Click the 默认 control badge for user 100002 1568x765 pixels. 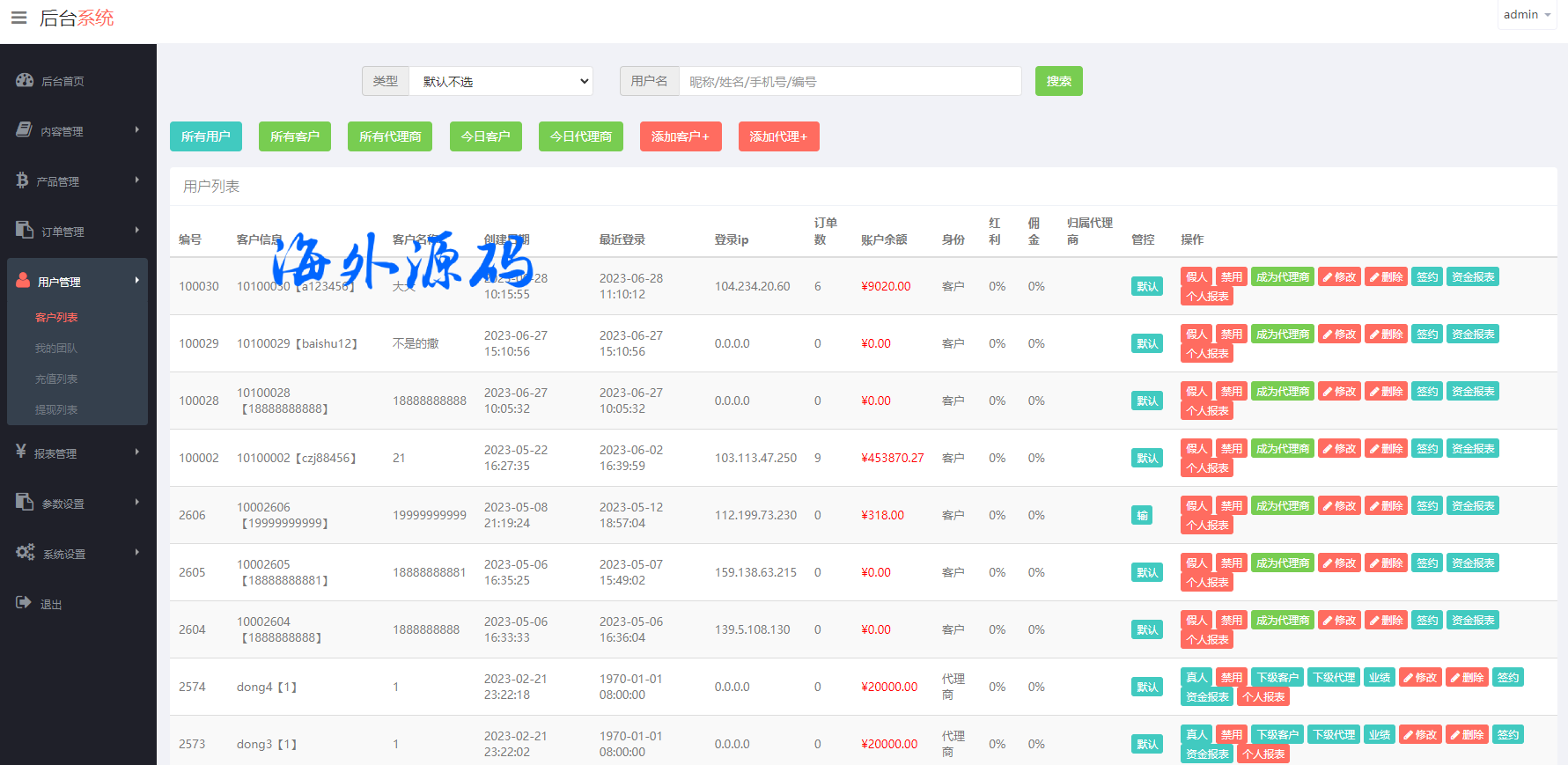1146,459
